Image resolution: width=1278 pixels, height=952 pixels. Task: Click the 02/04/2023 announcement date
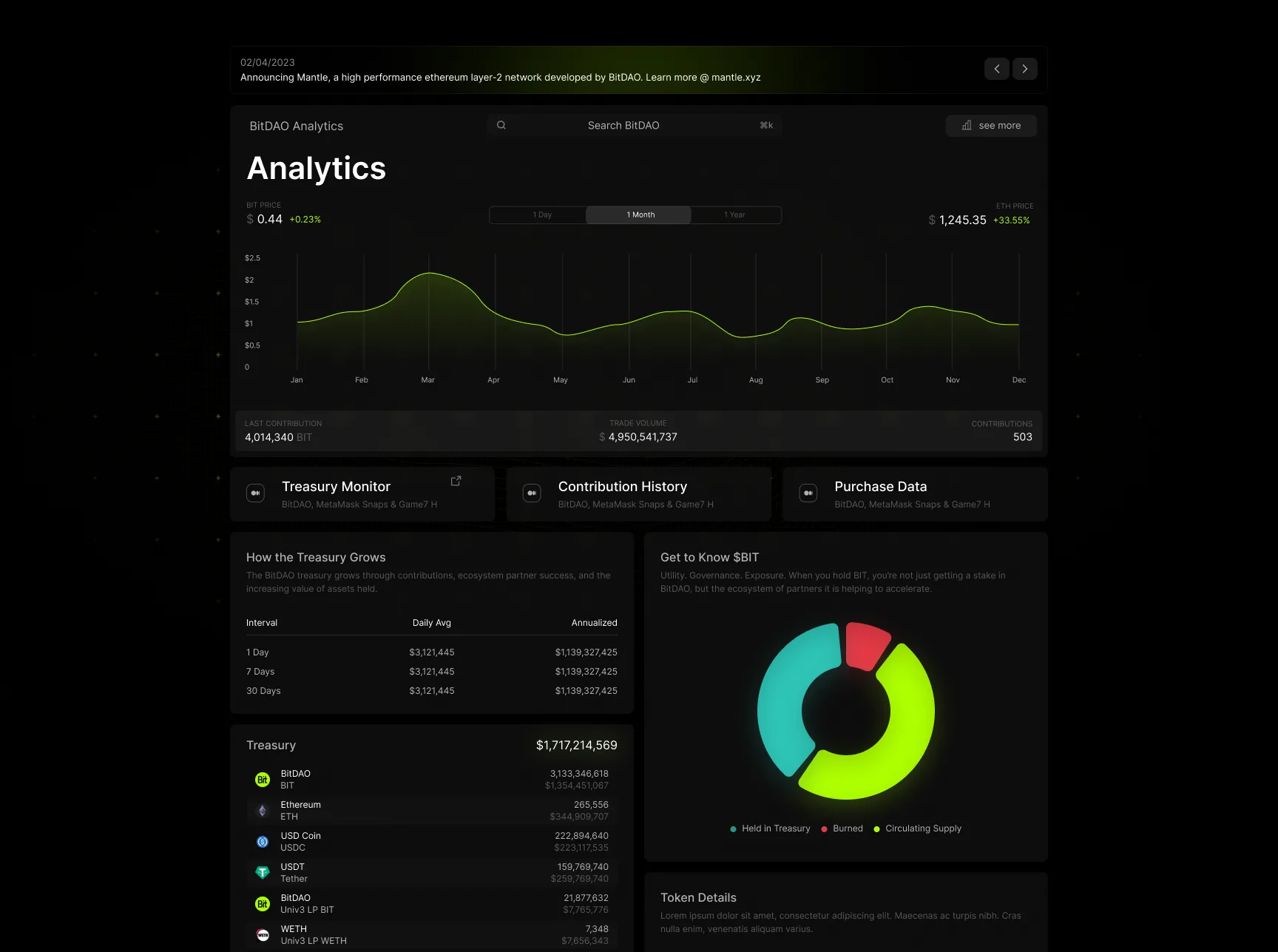tap(268, 63)
